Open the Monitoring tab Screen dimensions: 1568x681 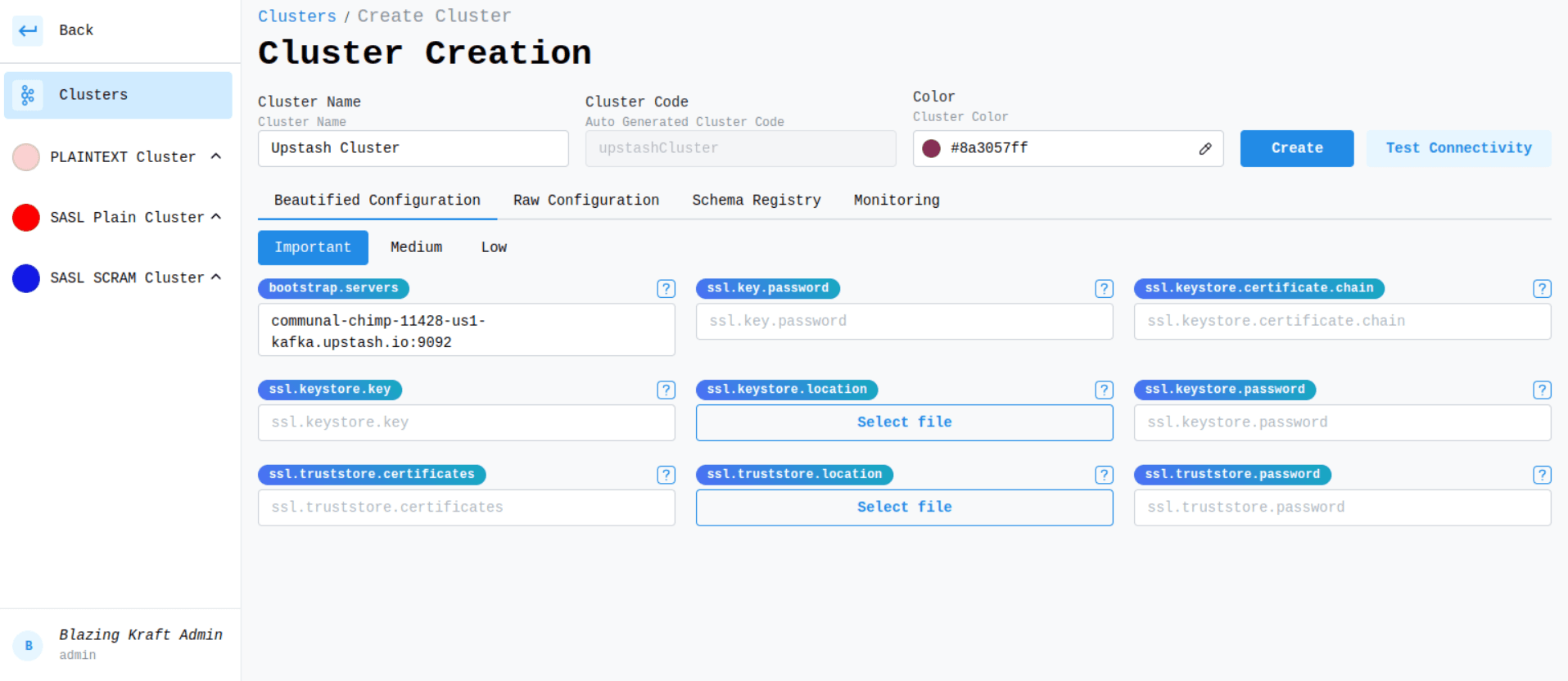897,201
